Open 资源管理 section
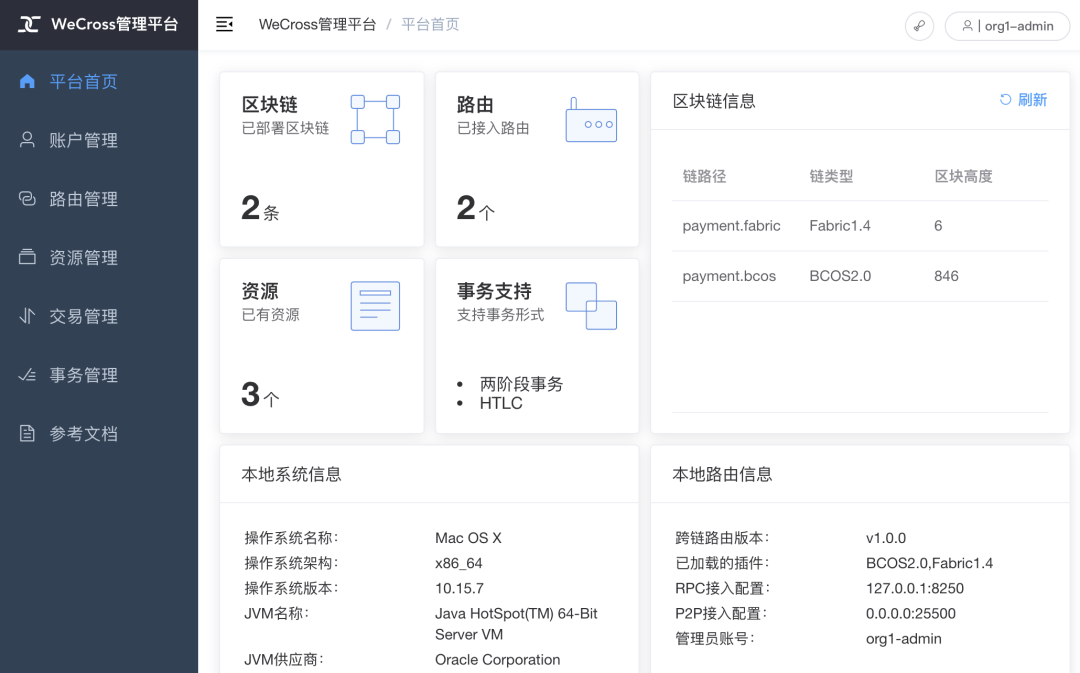The height and width of the screenshot is (673, 1080). [99, 257]
